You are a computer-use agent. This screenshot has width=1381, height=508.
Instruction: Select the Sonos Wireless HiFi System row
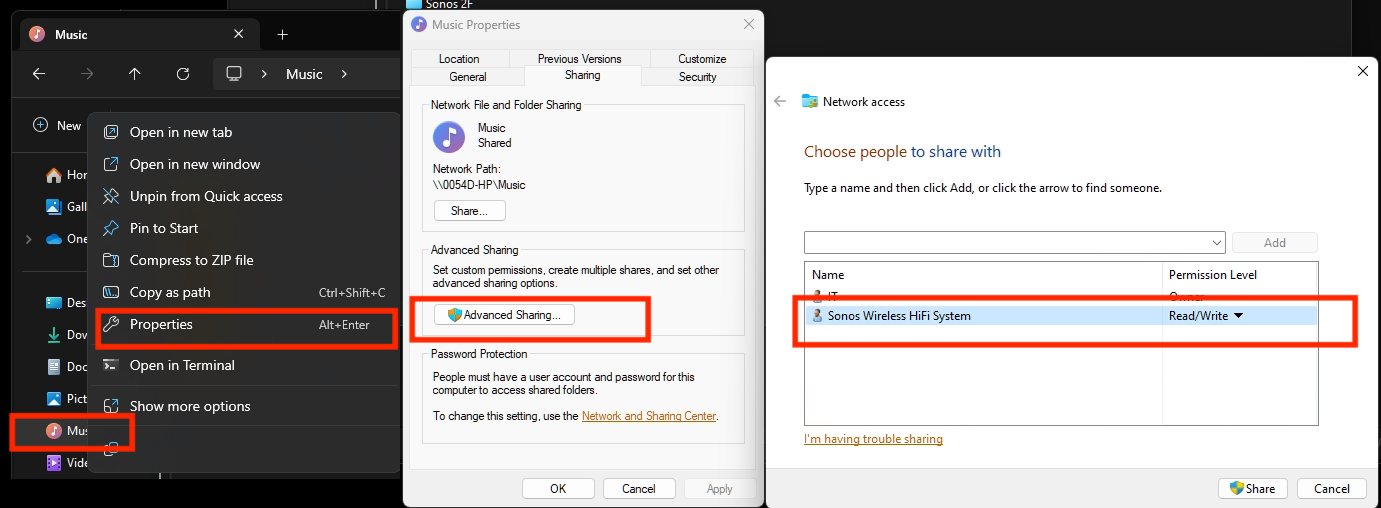1061,316
